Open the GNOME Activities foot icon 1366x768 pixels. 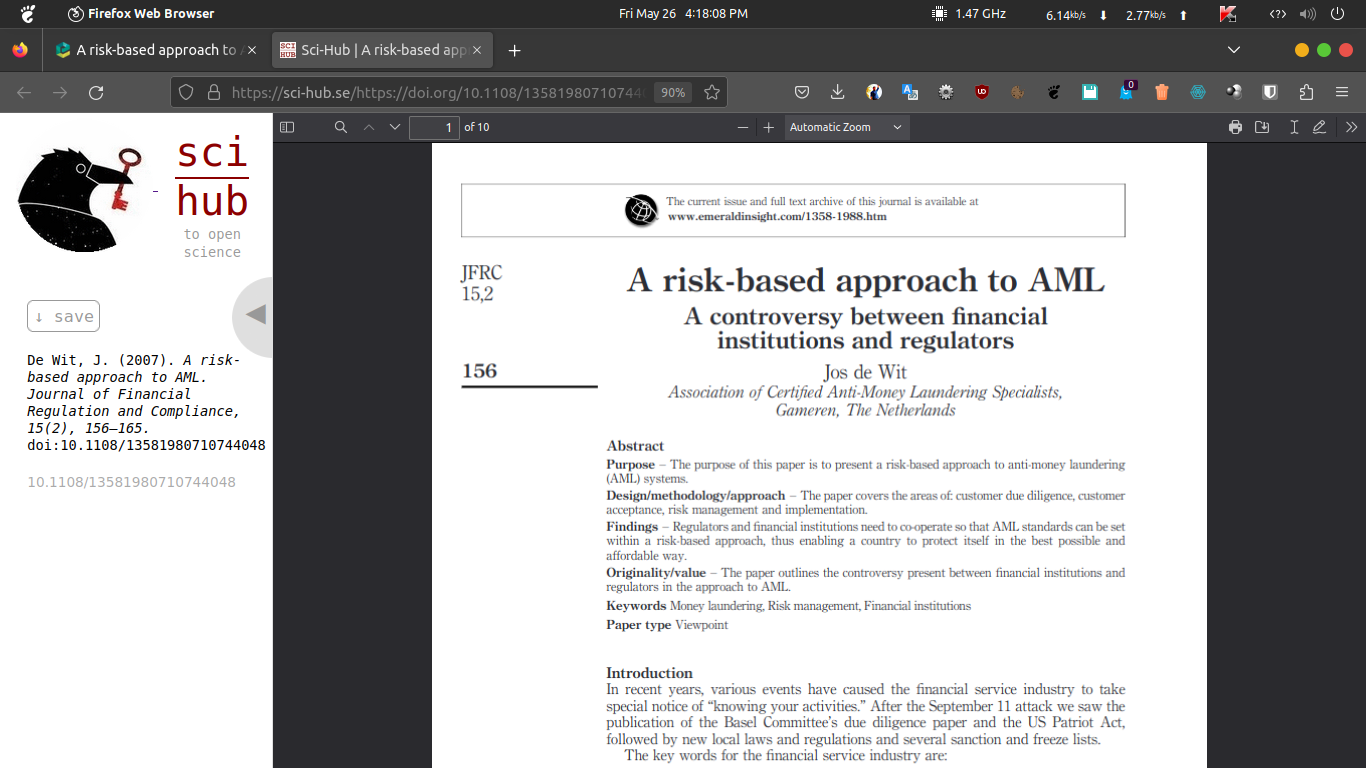pos(28,14)
